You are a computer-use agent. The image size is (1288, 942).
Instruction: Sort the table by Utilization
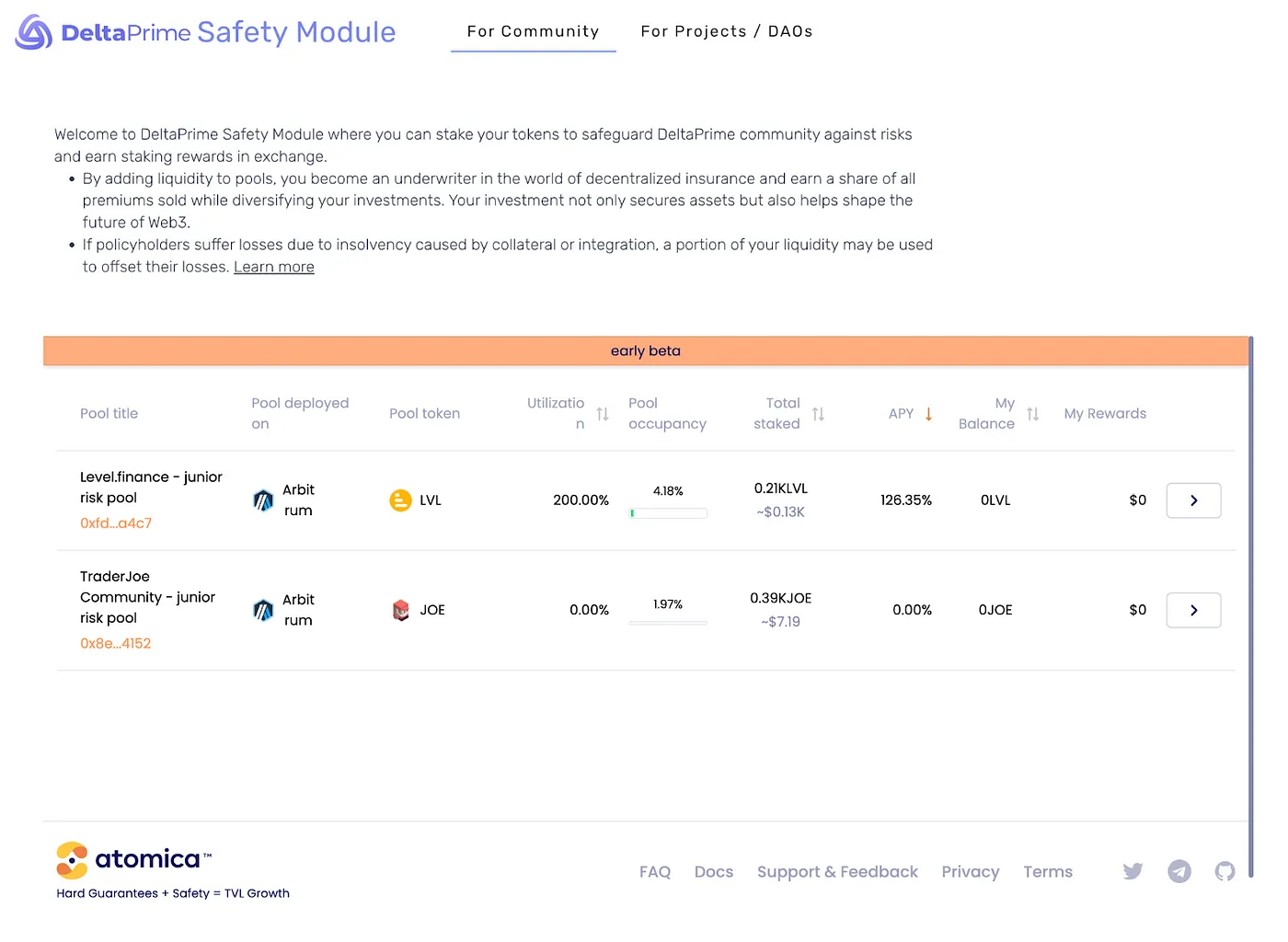[x=602, y=414]
